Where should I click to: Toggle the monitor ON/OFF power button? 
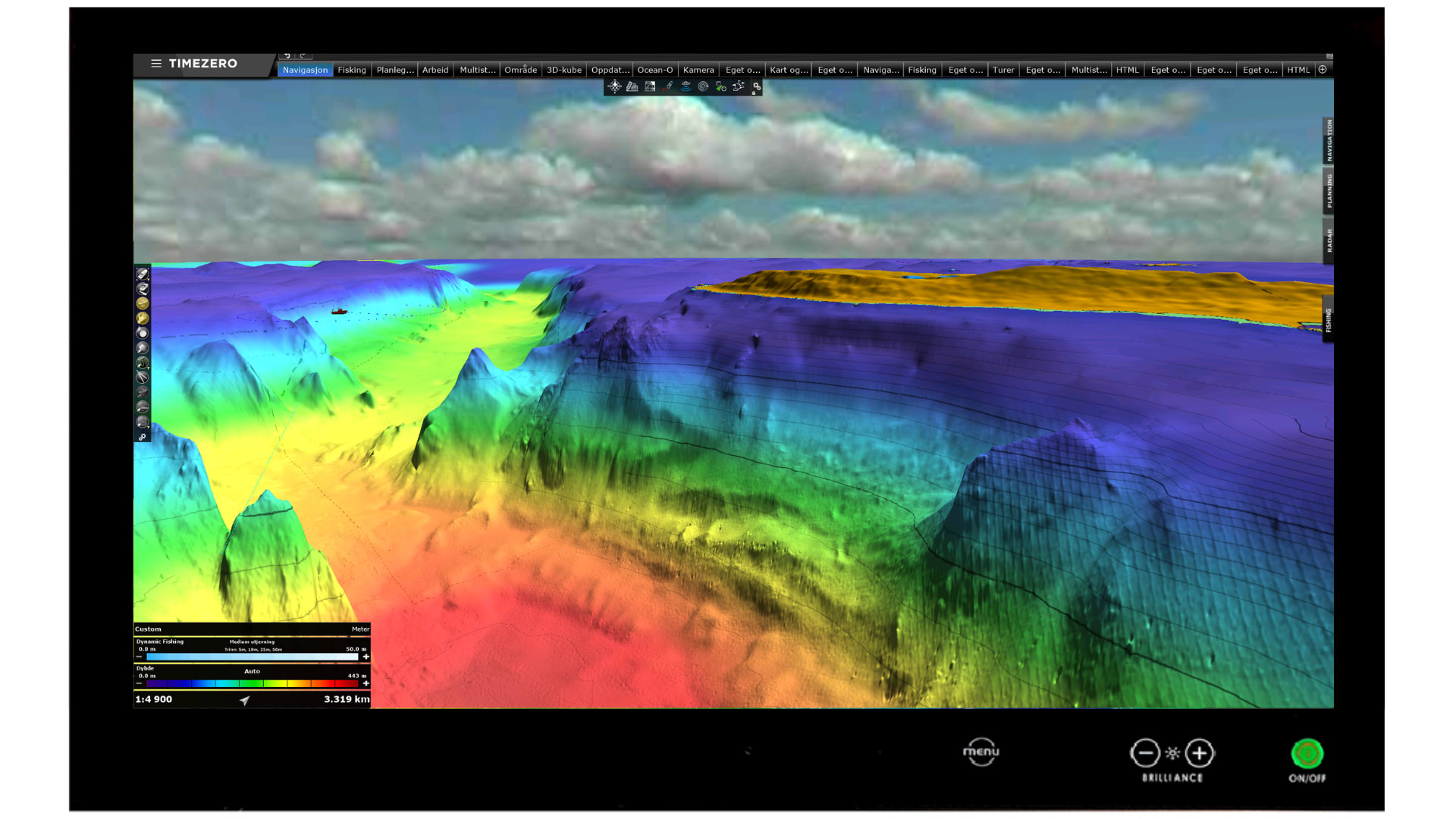click(1307, 754)
